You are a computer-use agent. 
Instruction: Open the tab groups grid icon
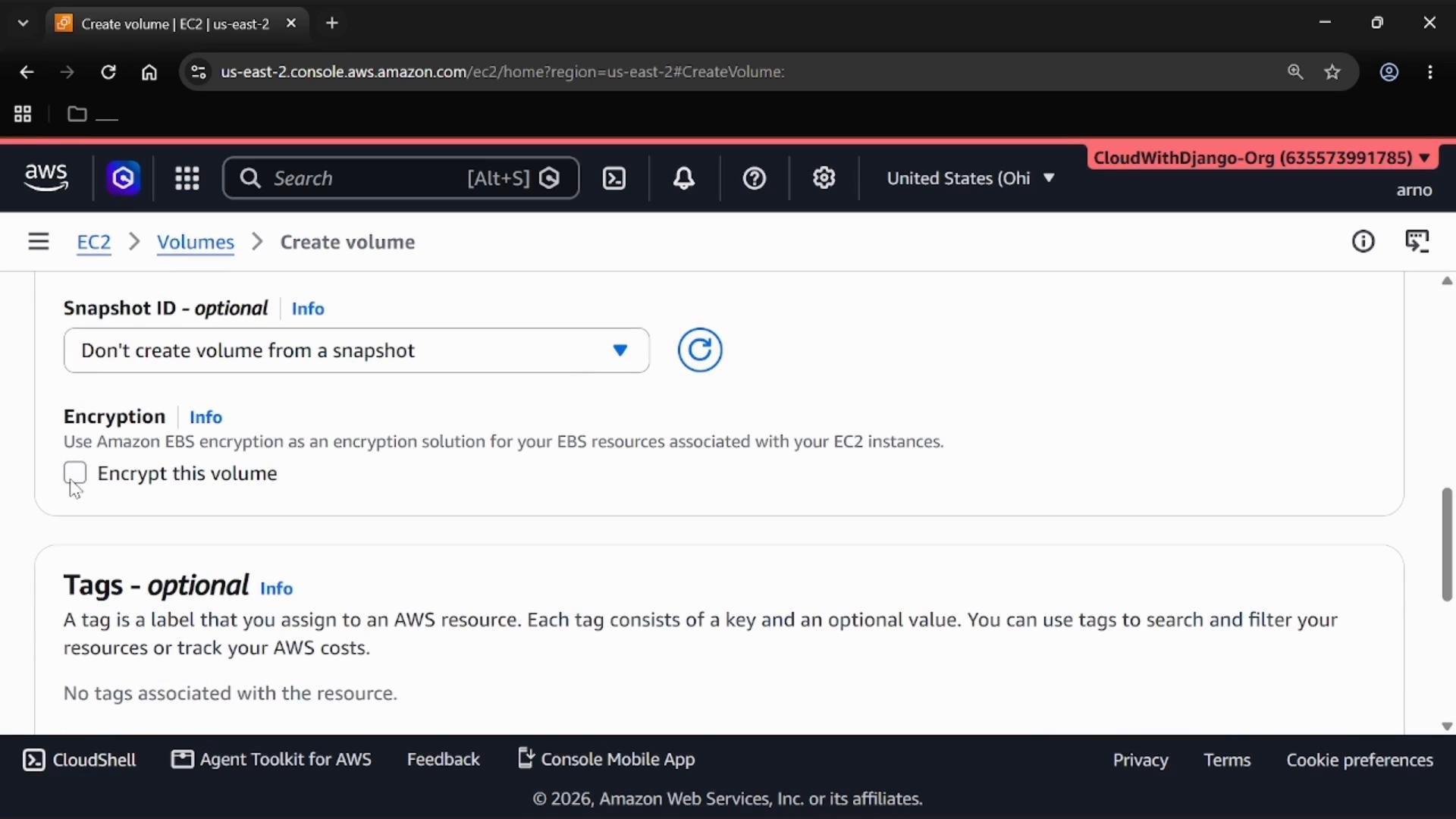tap(23, 114)
